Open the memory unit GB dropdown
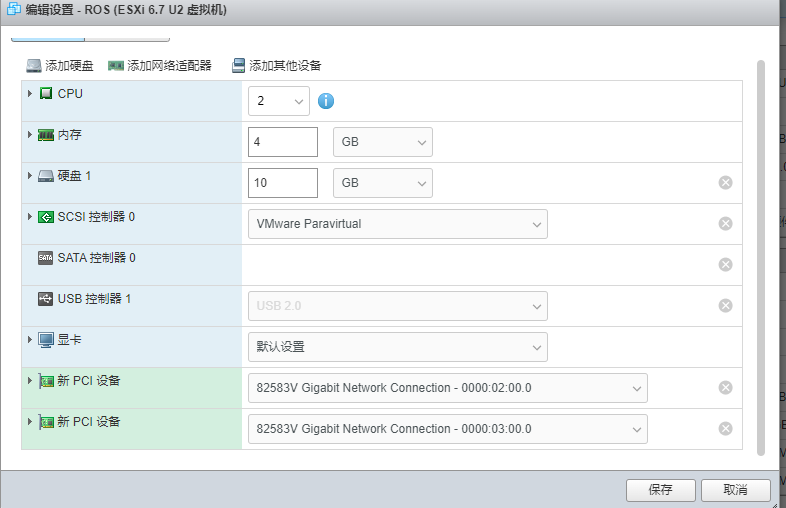 pyautogui.click(x=383, y=142)
